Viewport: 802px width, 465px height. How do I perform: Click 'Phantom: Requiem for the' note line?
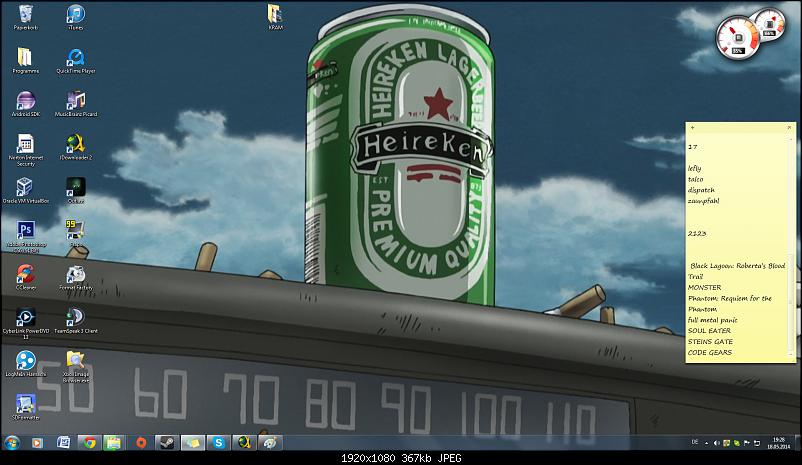[x=729, y=298]
